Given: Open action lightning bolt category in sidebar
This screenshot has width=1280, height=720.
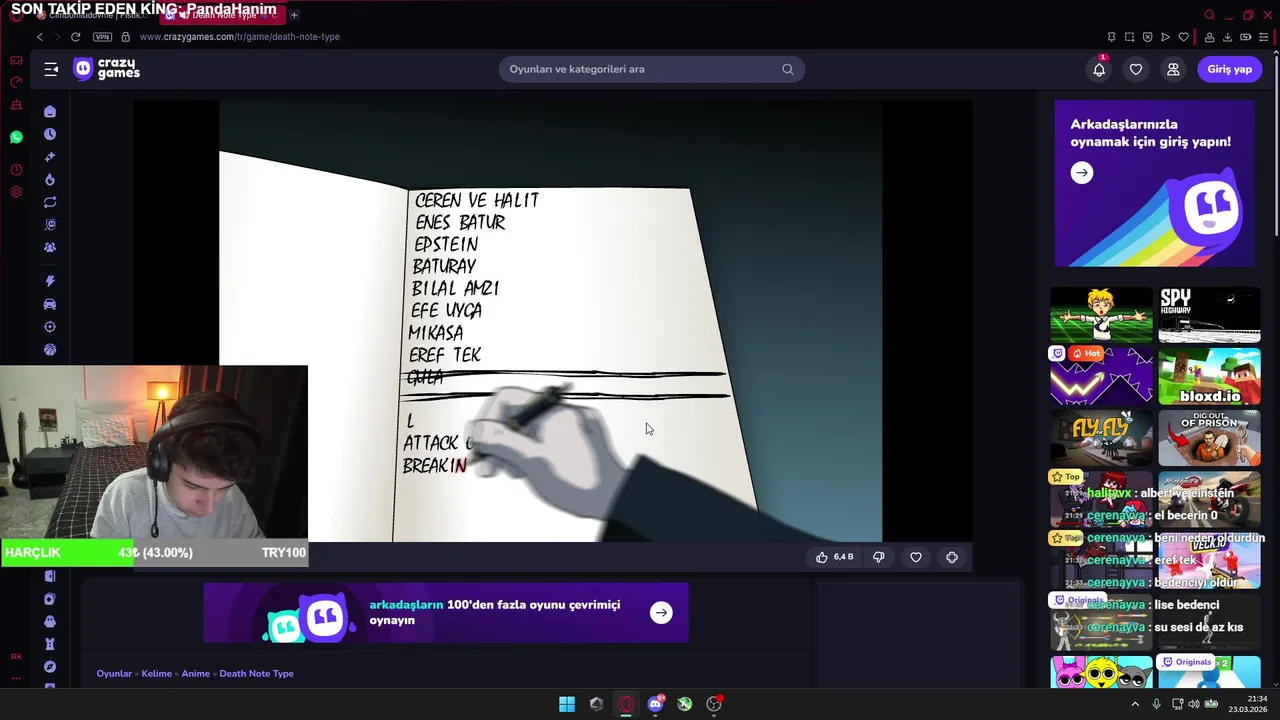Looking at the screenshot, I should (50, 281).
